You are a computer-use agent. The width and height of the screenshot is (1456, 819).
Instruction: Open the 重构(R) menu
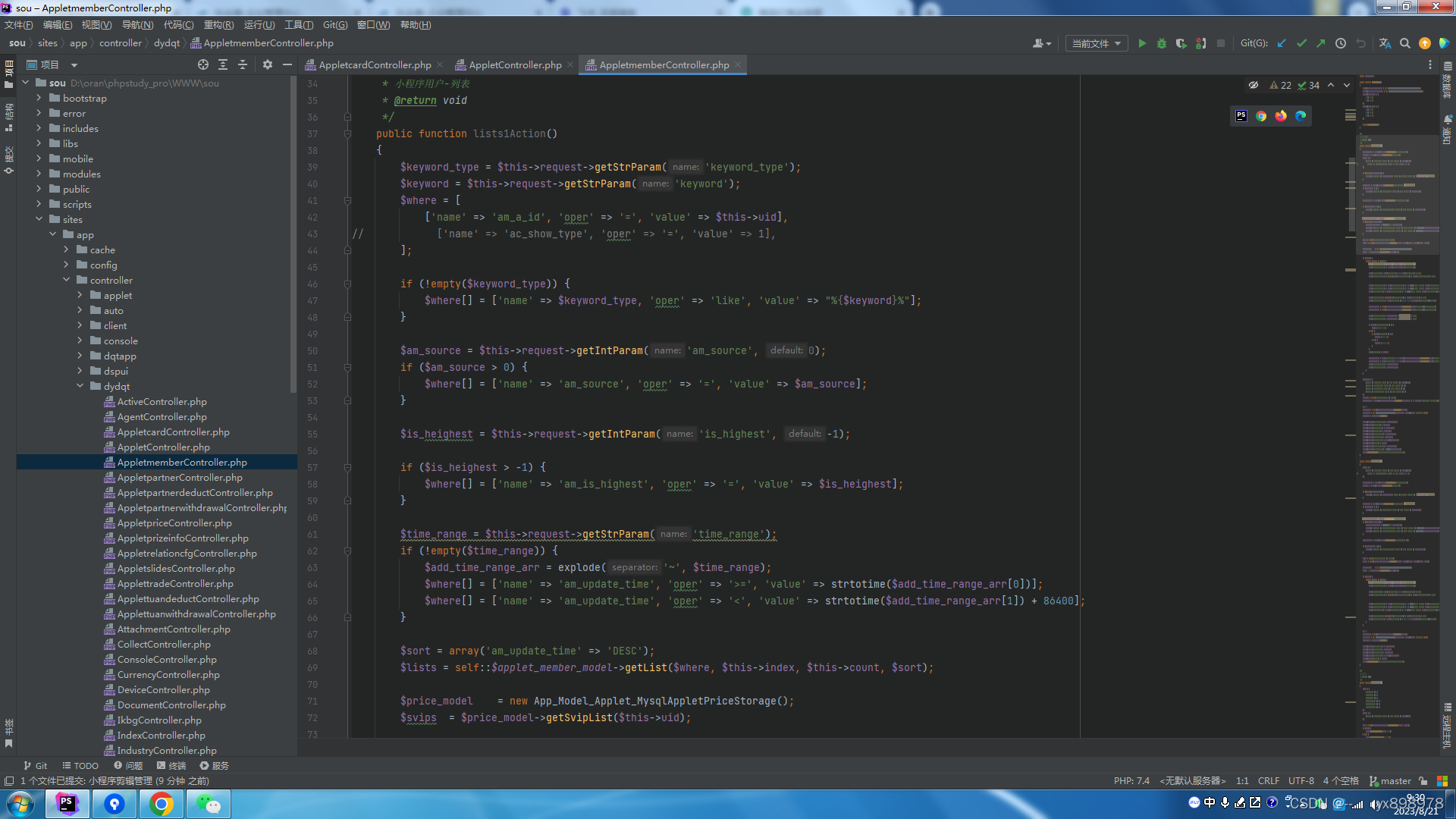click(218, 25)
